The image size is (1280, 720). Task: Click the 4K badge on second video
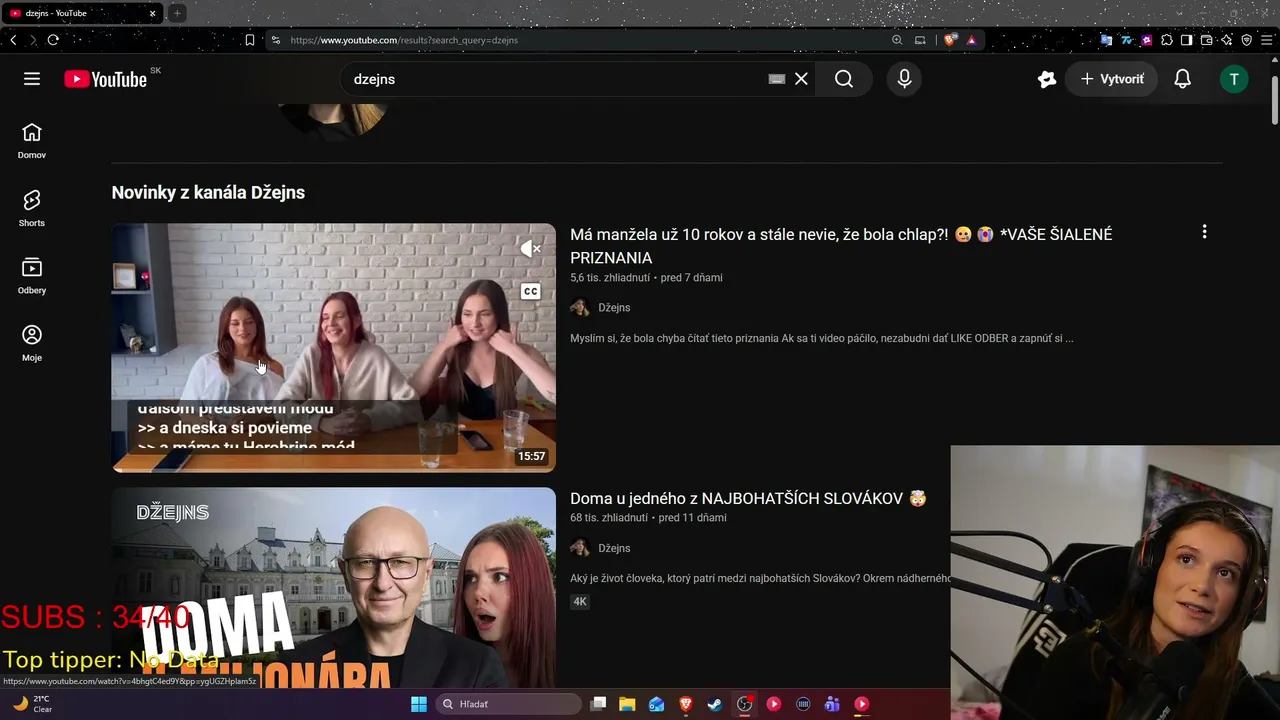pos(580,602)
